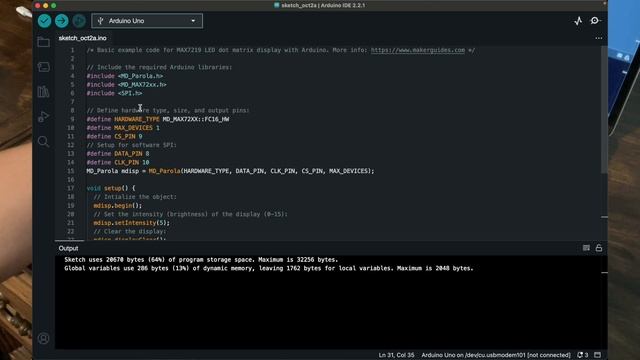Click the #include <SPI.h> line
The width and height of the screenshot is (640, 360).
click(114, 93)
